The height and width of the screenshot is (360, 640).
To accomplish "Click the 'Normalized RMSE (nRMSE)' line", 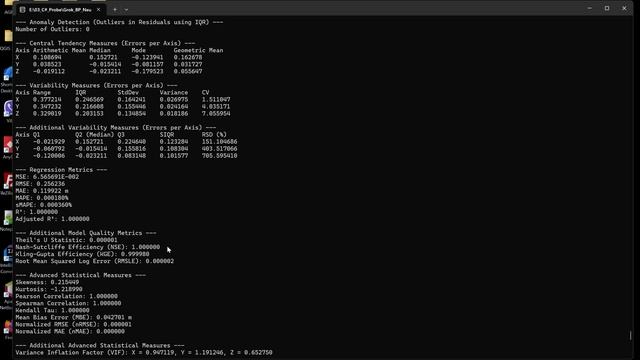I will coord(73,324).
